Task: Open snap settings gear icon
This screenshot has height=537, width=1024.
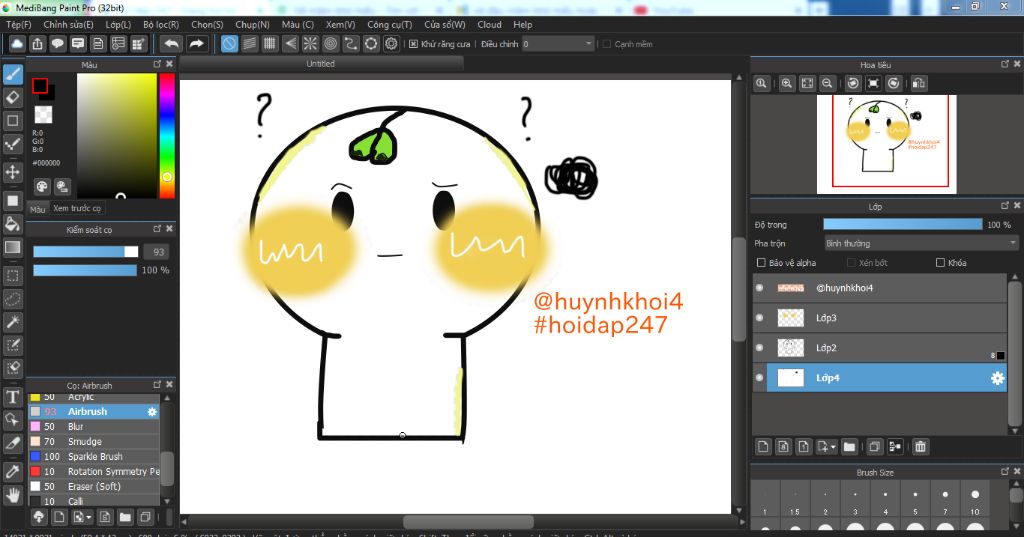Action: [391, 44]
